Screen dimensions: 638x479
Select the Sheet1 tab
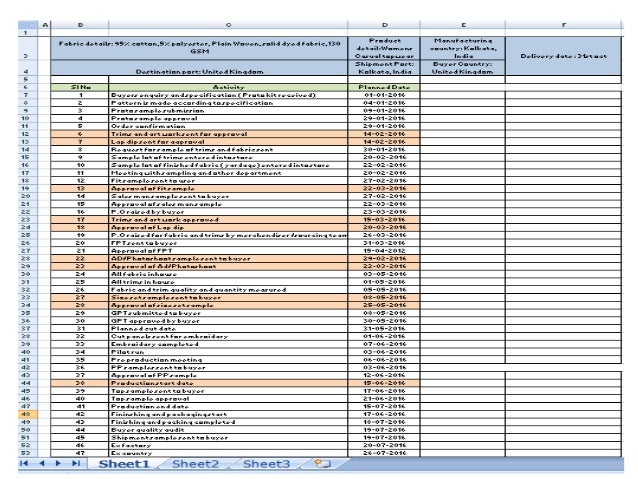point(124,464)
